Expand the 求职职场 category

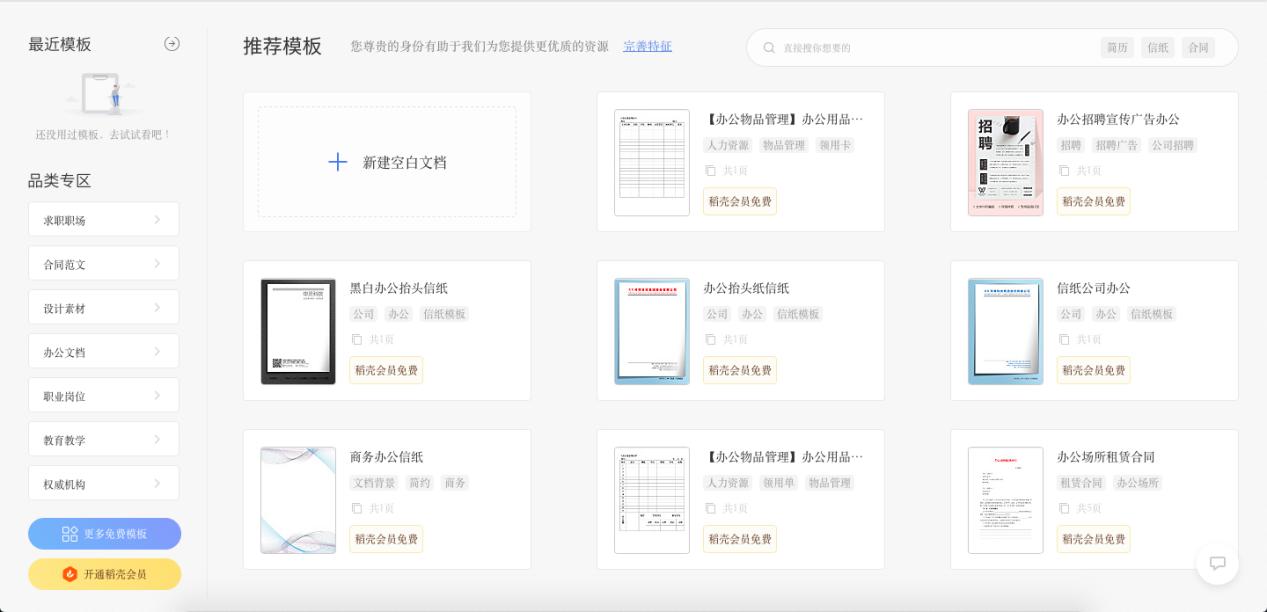[x=103, y=219]
